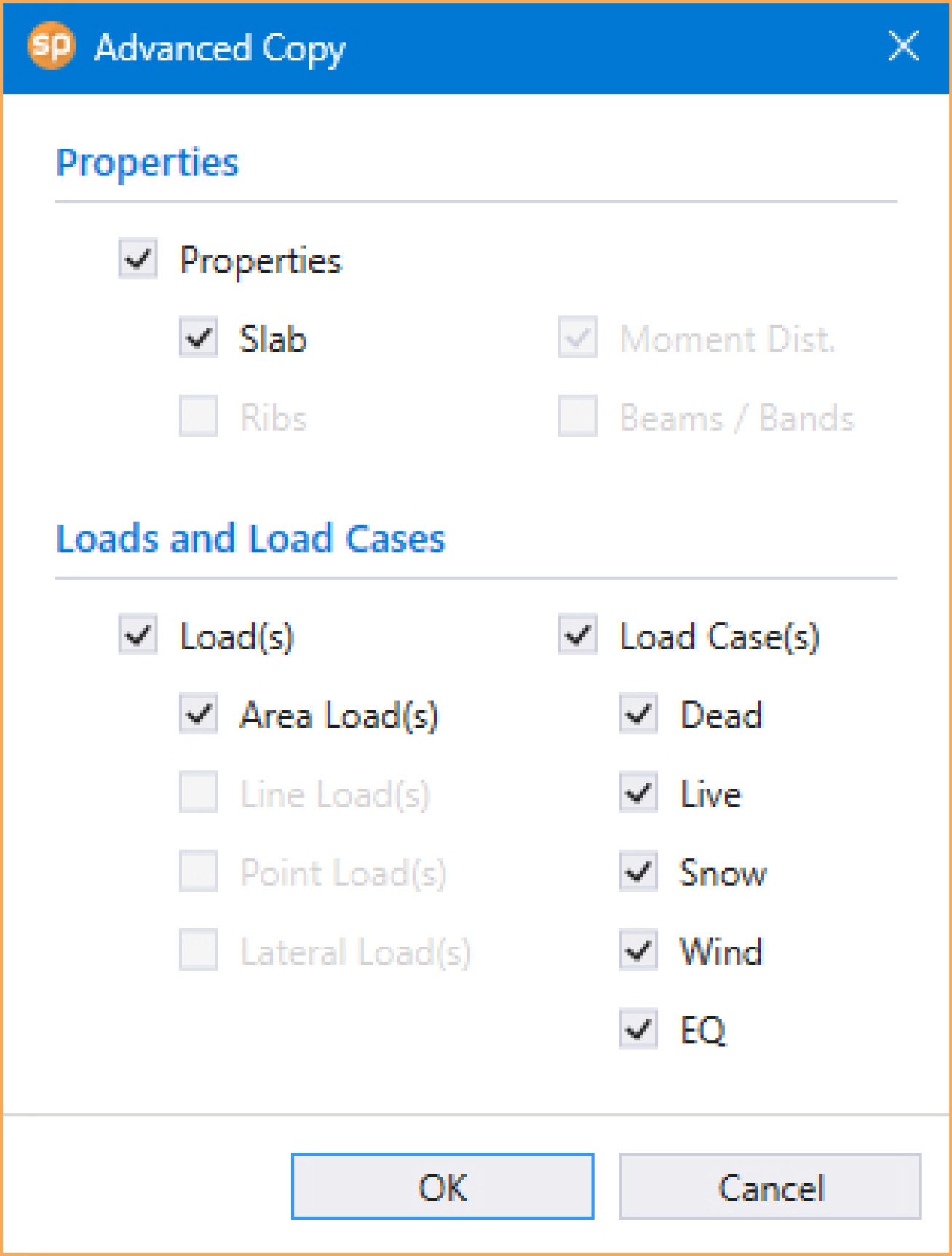This screenshot has height=1256, width=952.
Task: Toggle the Slab checkbox
Action: (199, 338)
